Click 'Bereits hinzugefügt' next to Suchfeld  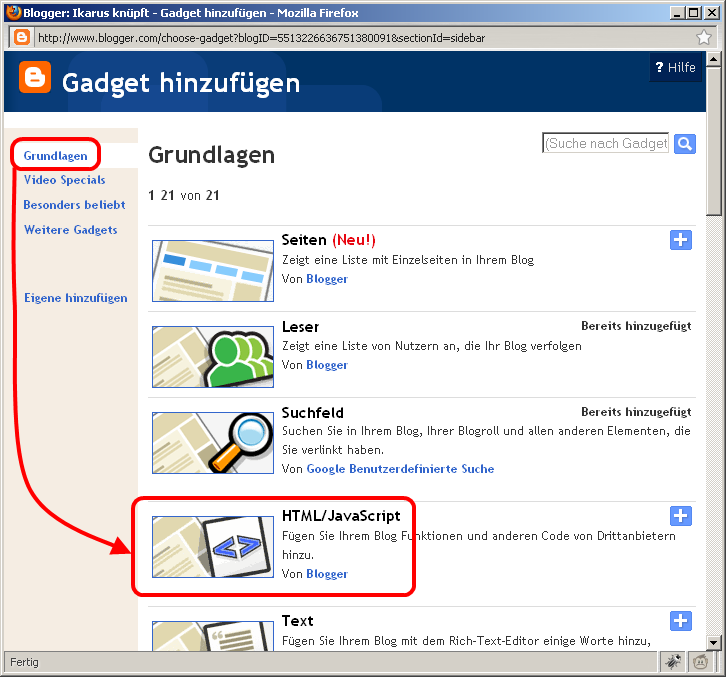[636, 412]
